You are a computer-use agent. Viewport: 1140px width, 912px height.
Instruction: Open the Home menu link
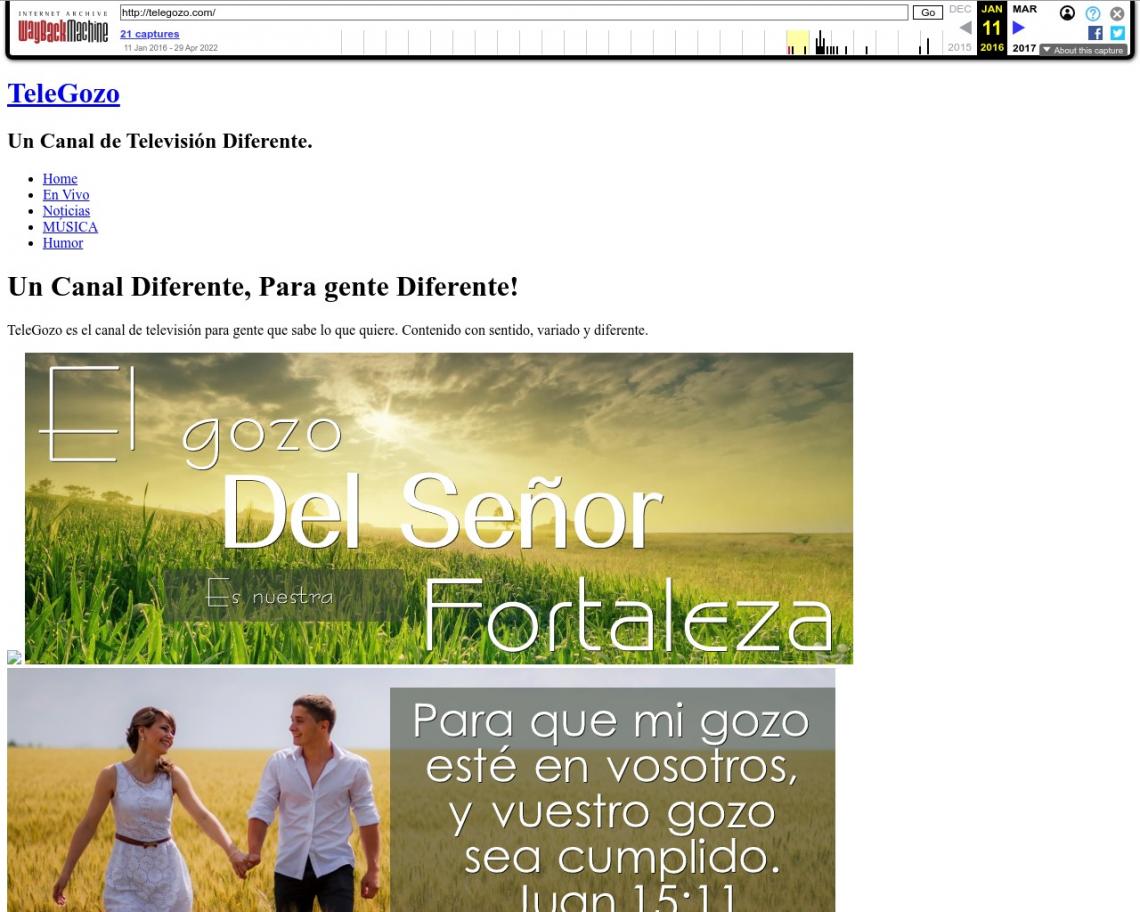click(x=60, y=179)
